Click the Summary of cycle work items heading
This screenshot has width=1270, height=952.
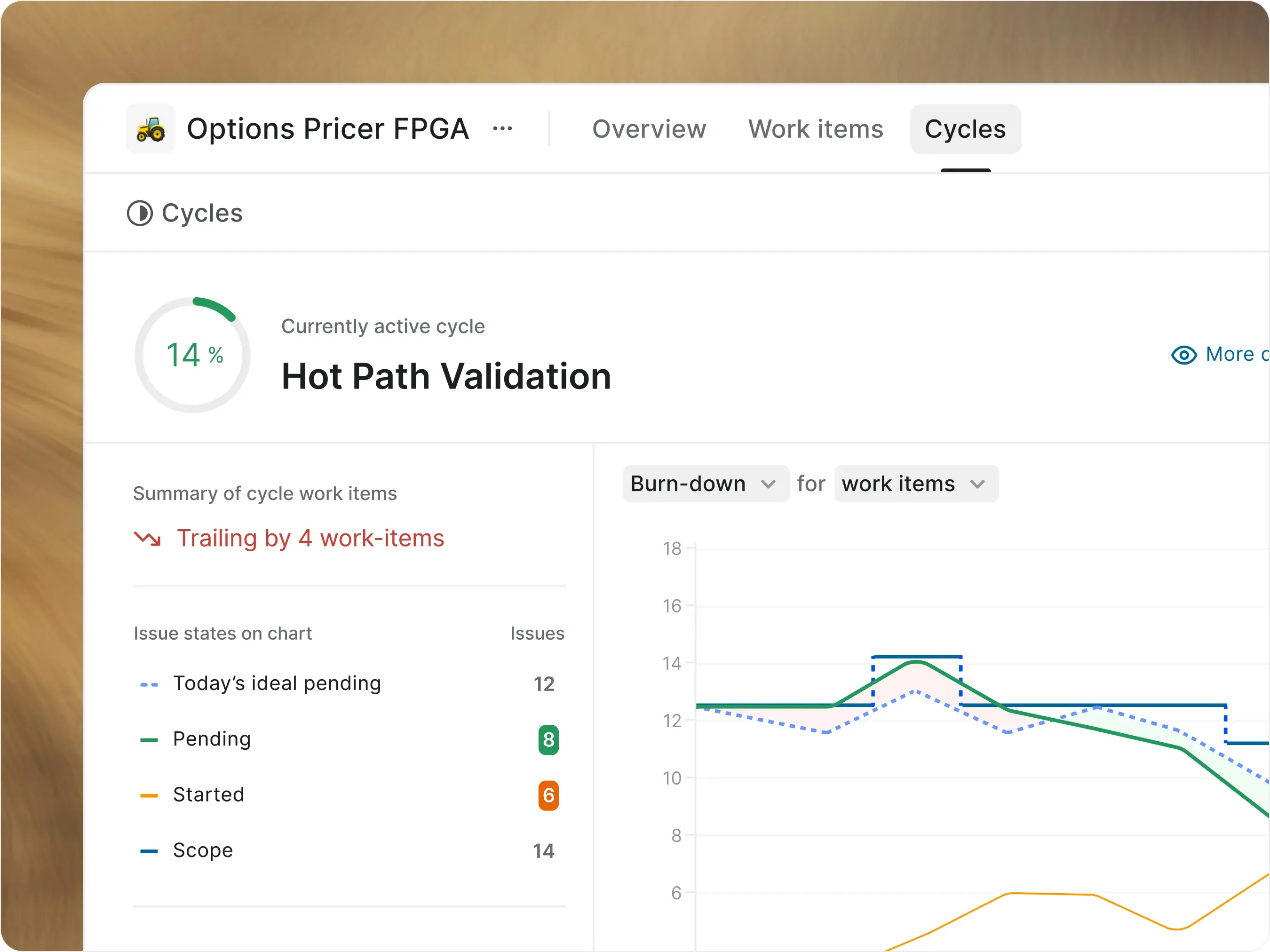[x=265, y=494]
